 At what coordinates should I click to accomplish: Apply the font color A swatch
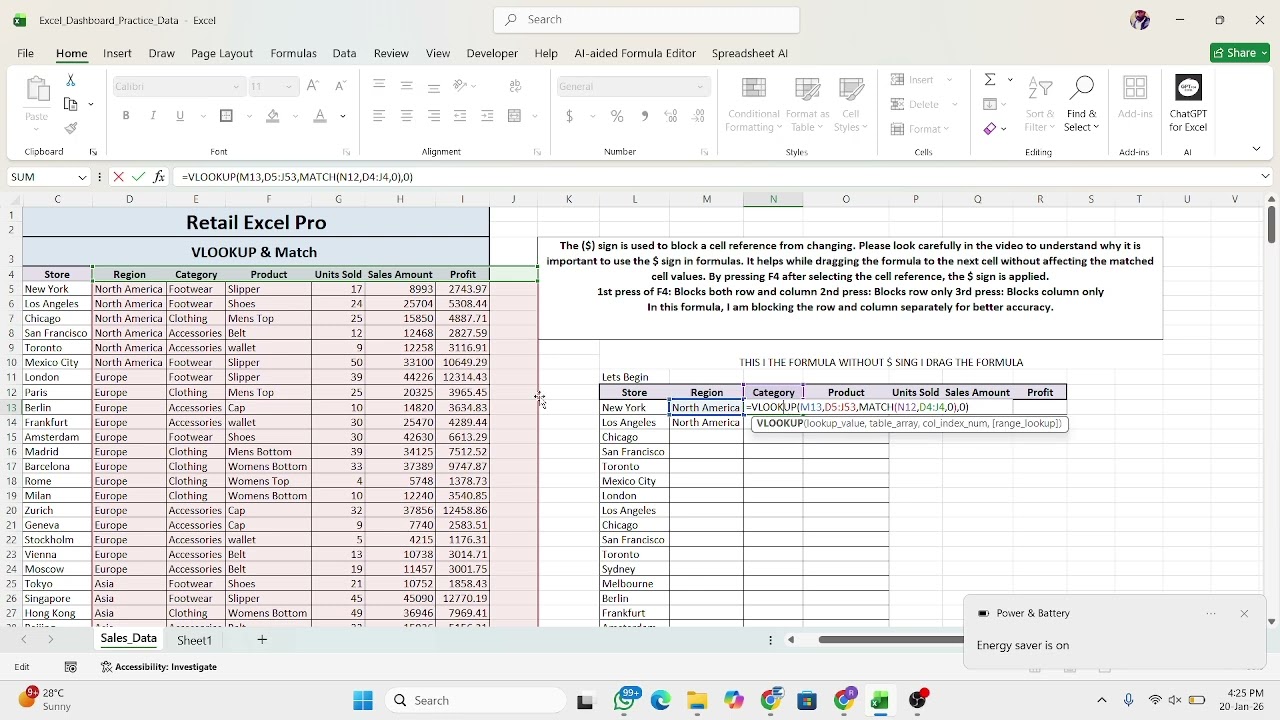click(x=320, y=116)
